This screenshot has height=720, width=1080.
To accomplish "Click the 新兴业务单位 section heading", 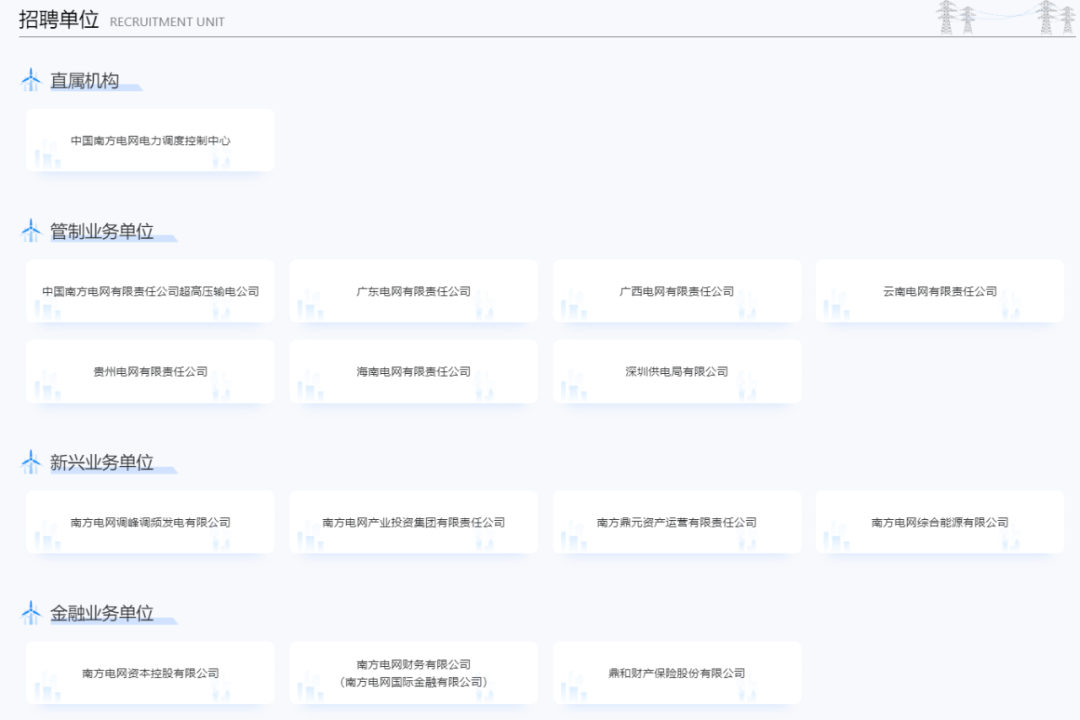I will click(x=101, y=462).
